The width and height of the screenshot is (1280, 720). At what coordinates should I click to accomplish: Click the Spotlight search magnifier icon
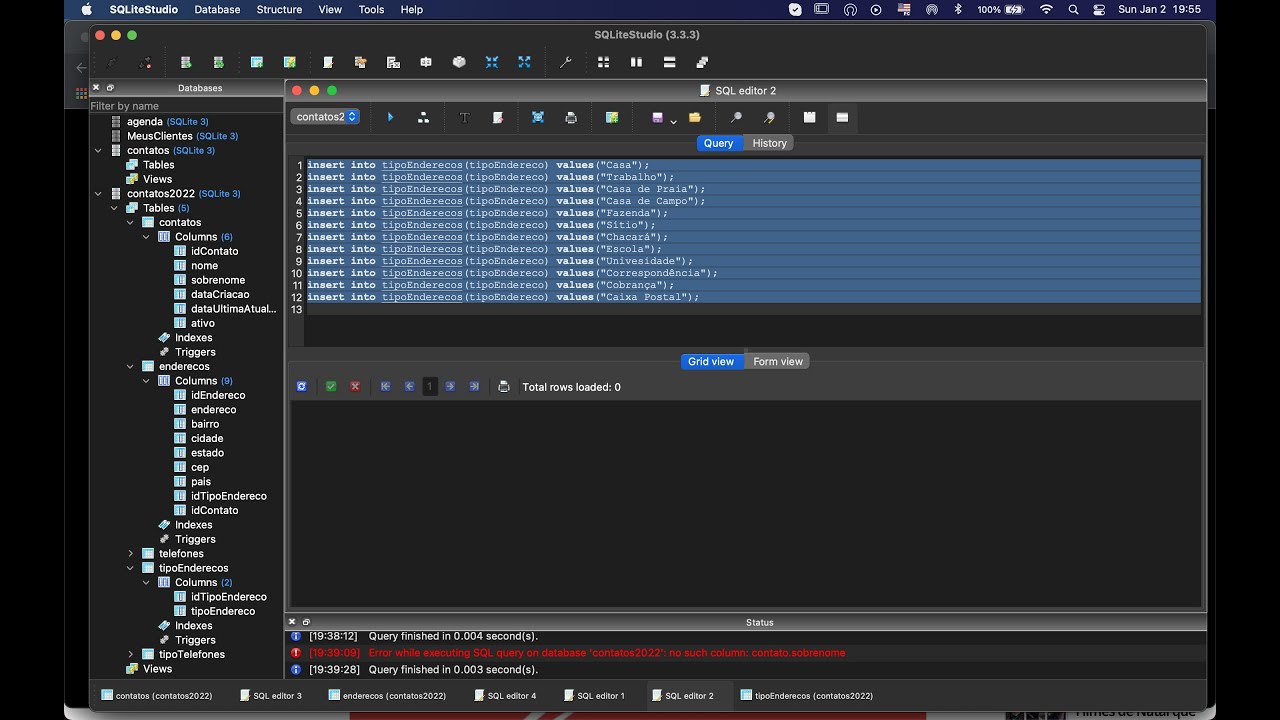1074,9
